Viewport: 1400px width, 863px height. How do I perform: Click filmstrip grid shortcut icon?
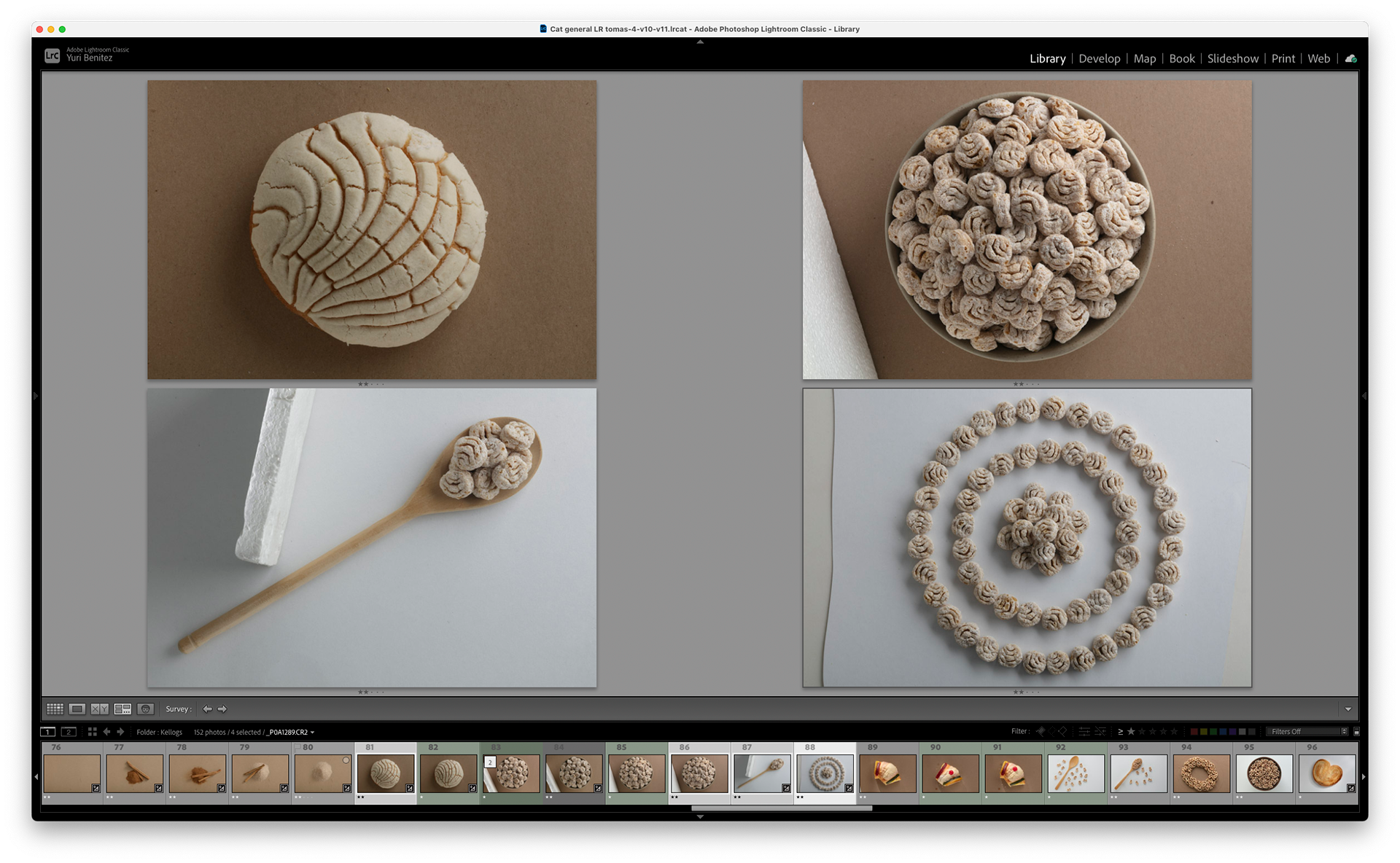(x=92, y=732)
